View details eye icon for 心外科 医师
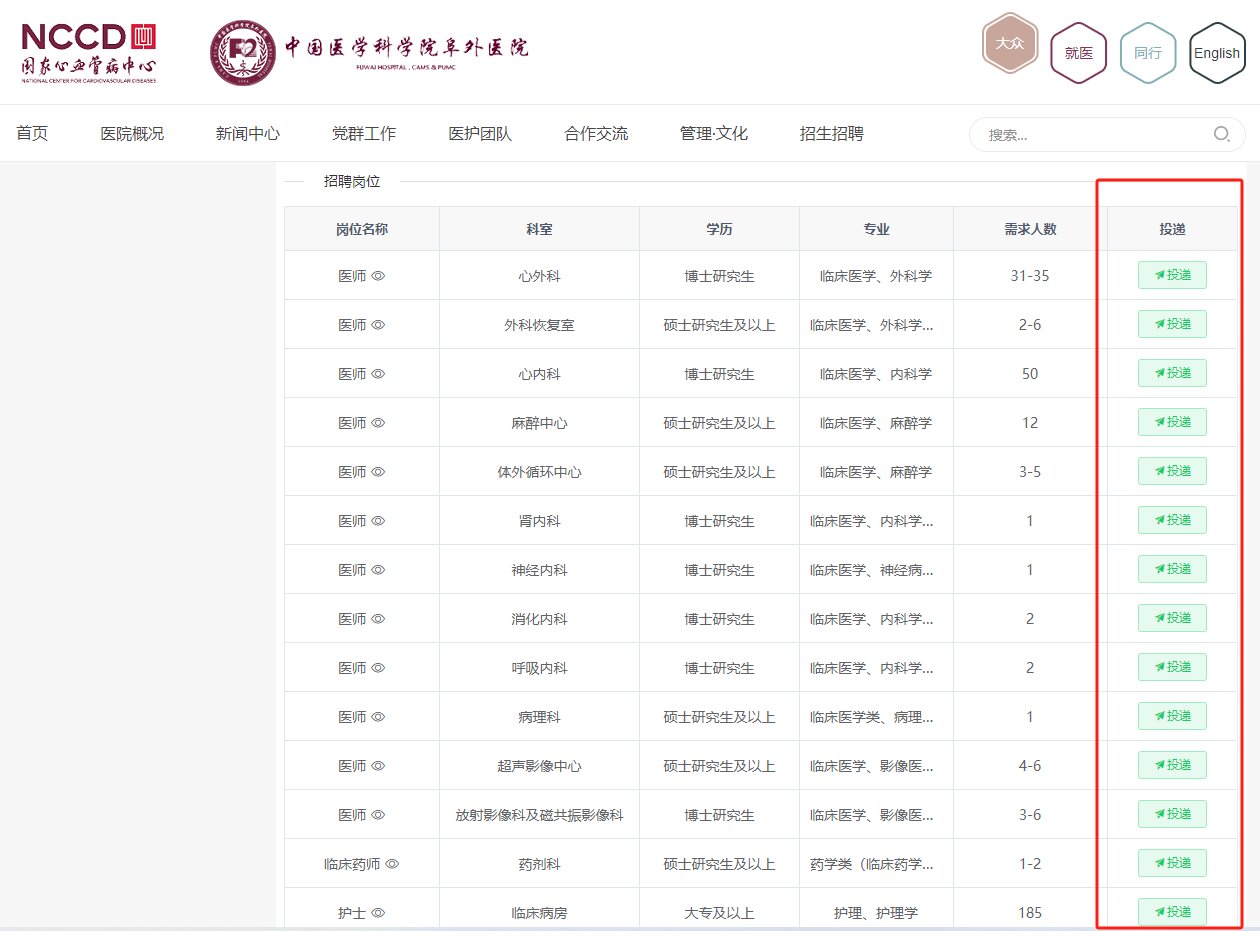The height and width of the screenshot is (931, 1260). click(378, 276)
